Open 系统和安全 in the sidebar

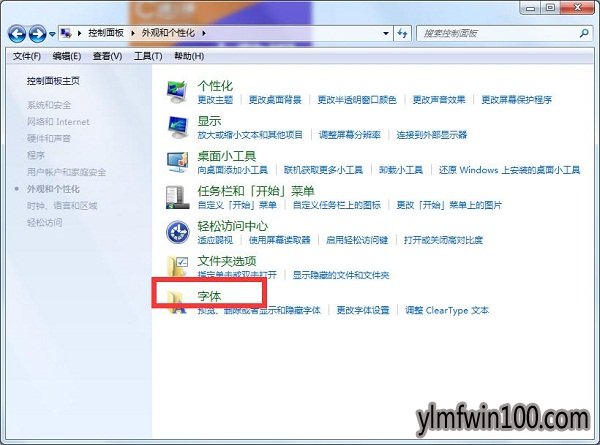click(x=49, y=105)
